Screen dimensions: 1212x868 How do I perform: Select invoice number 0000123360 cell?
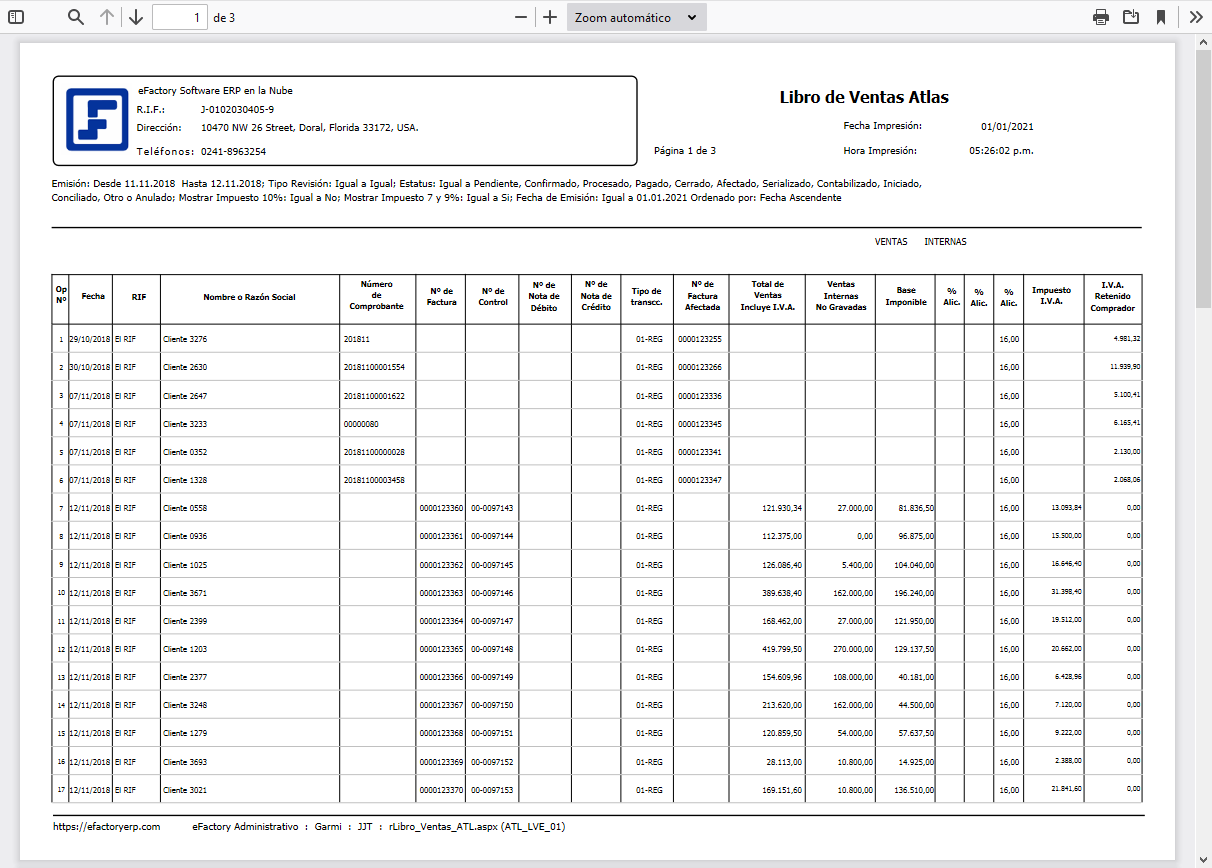pyautogui.click(x=441, y=508)
